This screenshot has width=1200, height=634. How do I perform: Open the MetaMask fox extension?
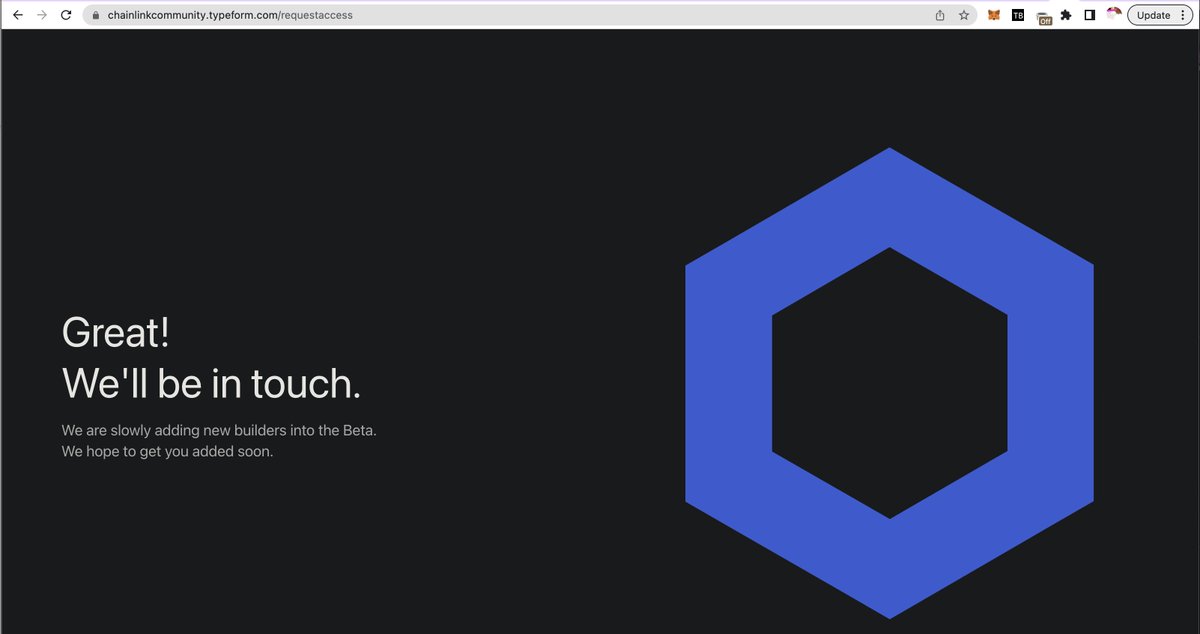[994, 15]
